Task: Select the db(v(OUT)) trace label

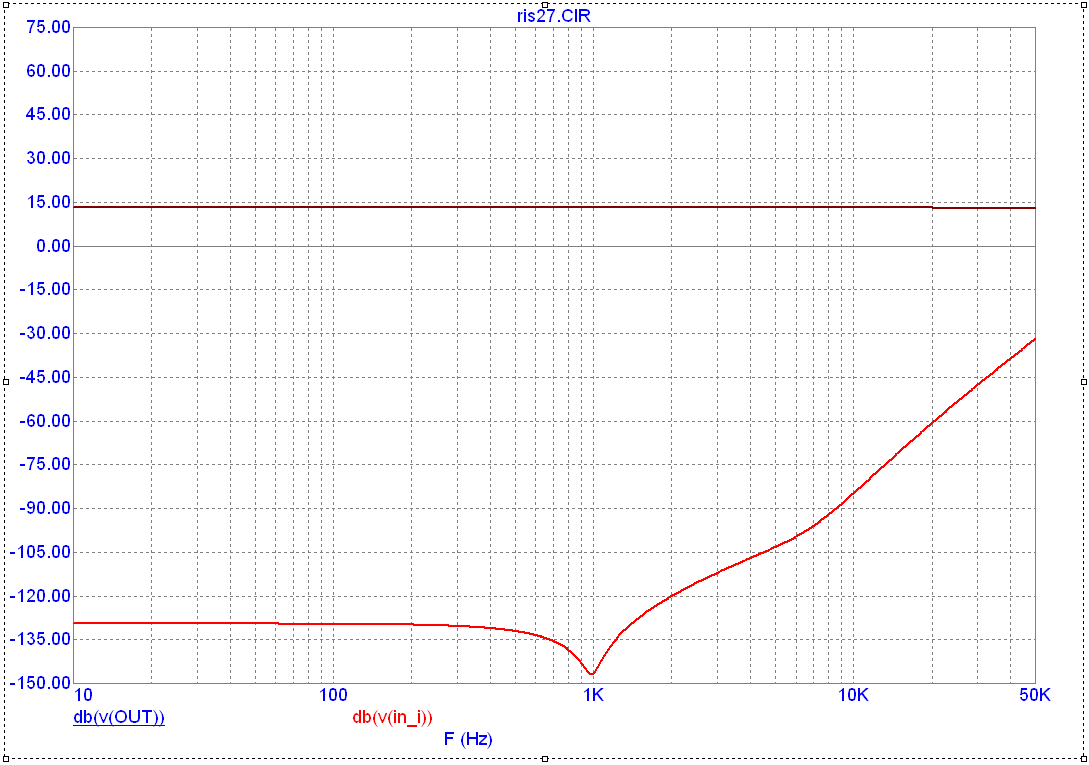Action: 119,717
